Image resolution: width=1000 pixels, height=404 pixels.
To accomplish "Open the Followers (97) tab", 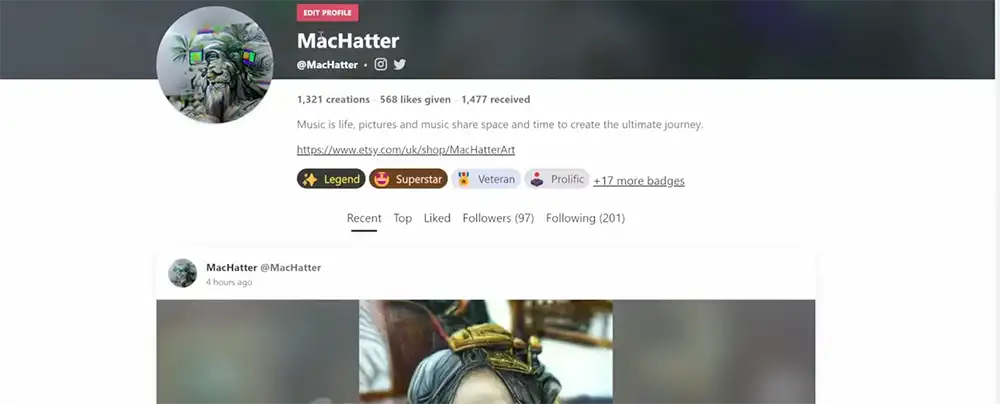I will (x=498, y=218).
